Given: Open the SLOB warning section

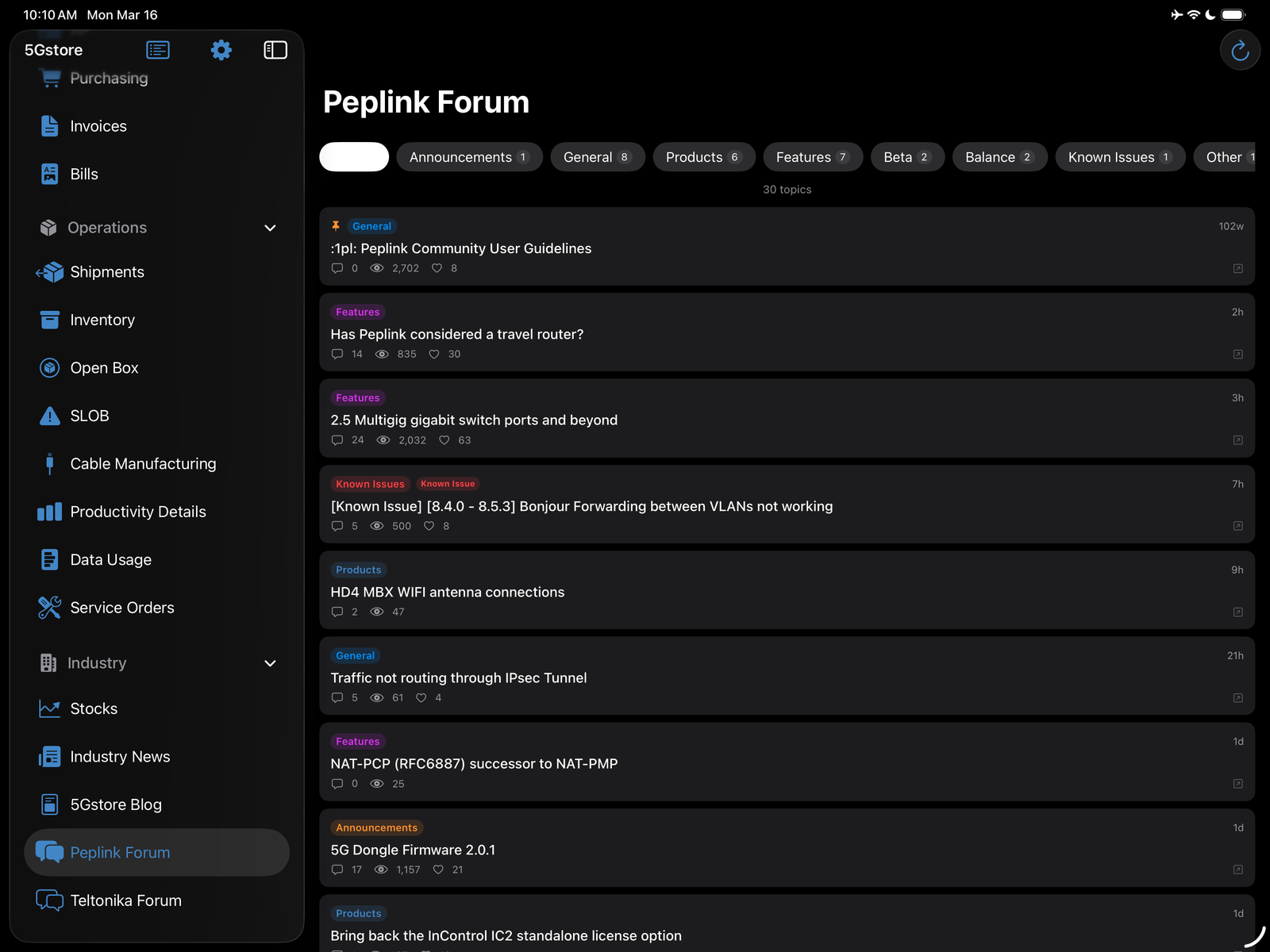Looking at the screenshot, I should coord(90,415).
